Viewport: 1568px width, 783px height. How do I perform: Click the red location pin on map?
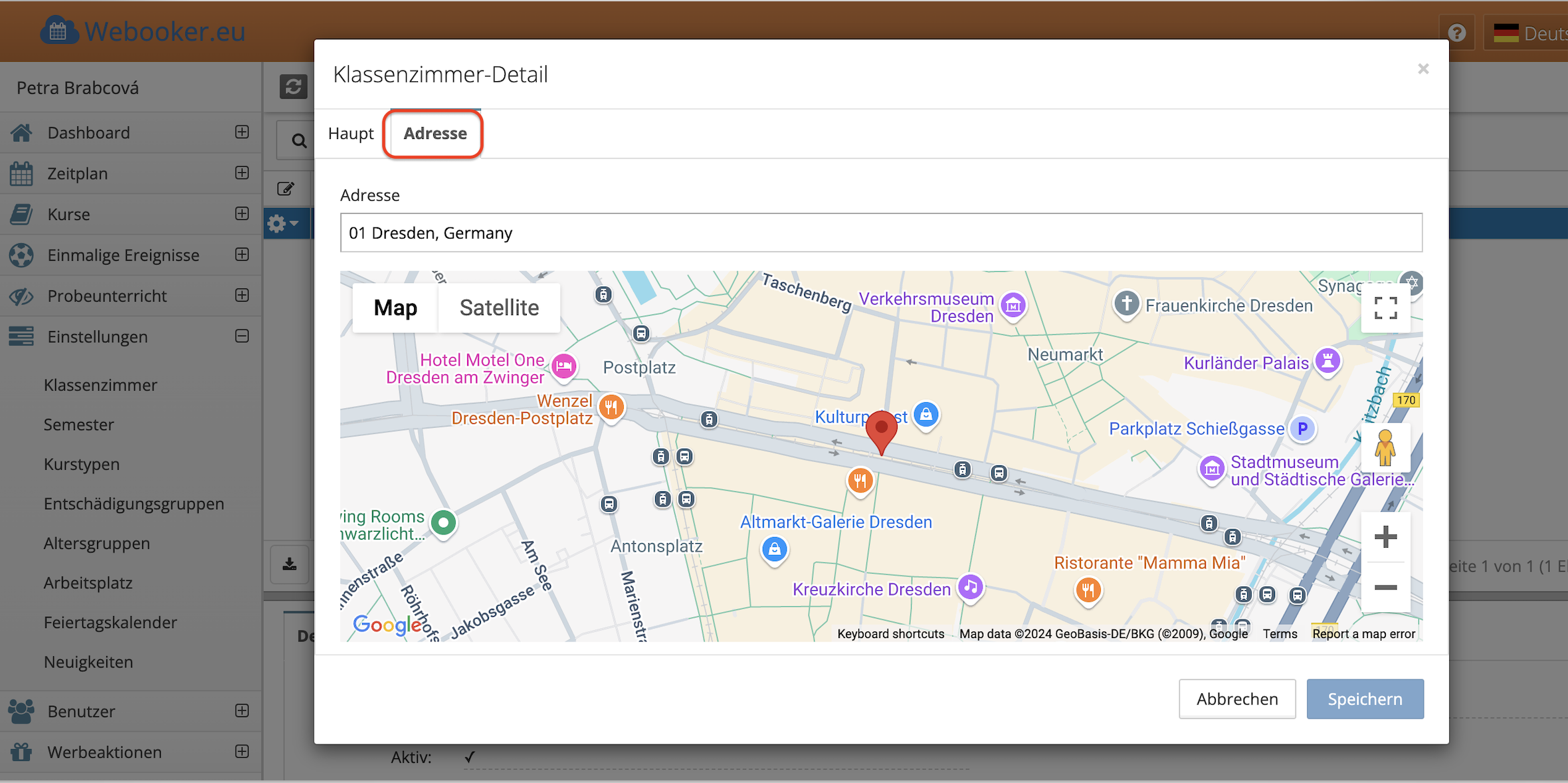(x=882, y=430)
